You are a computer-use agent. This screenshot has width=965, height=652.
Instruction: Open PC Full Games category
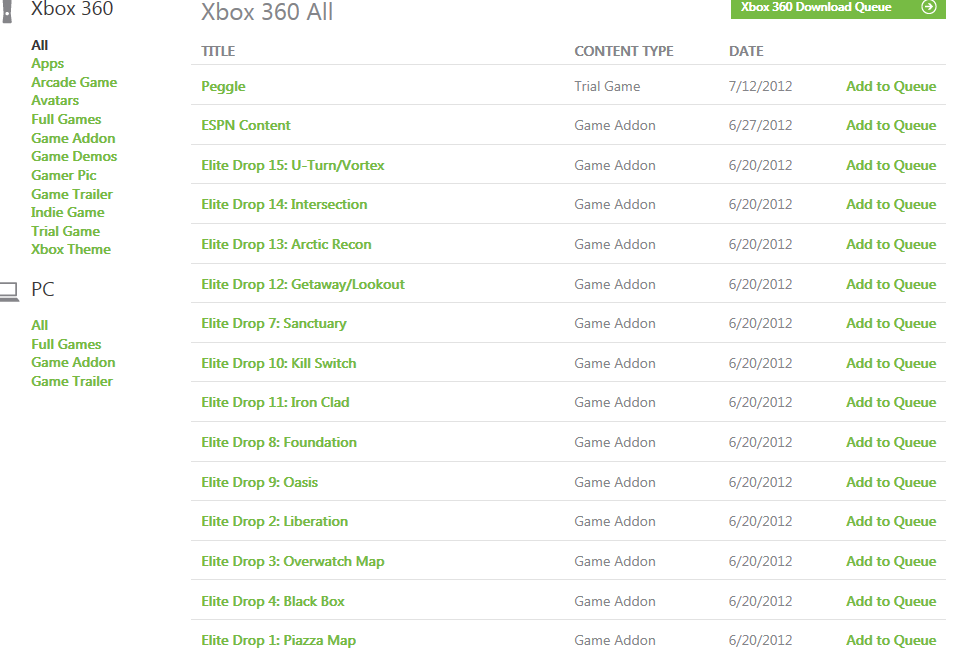tap(66, 344)
